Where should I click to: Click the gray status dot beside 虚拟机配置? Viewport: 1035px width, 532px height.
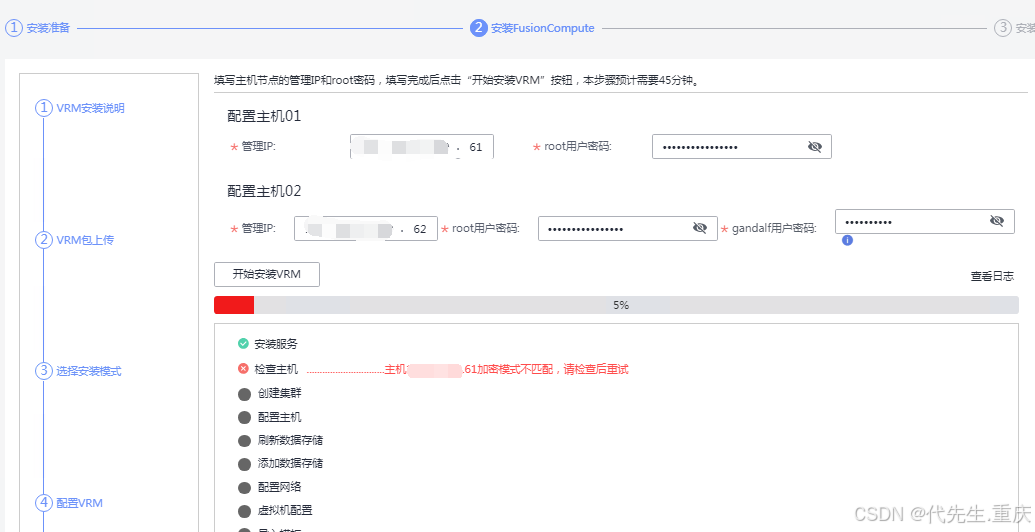[x=244, y=511]
